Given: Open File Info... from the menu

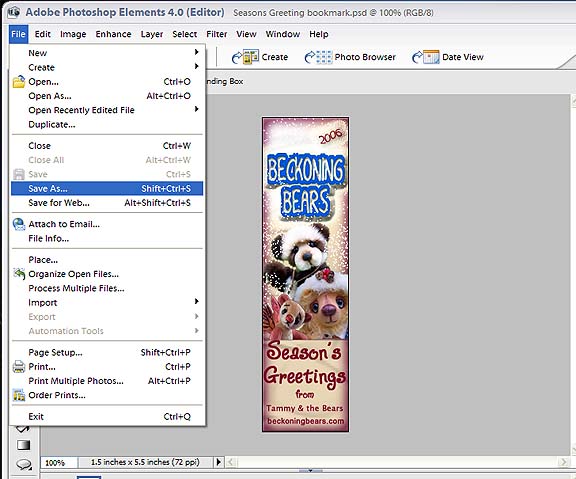Looking at the screenshot, I should click(x=107, y=238).
